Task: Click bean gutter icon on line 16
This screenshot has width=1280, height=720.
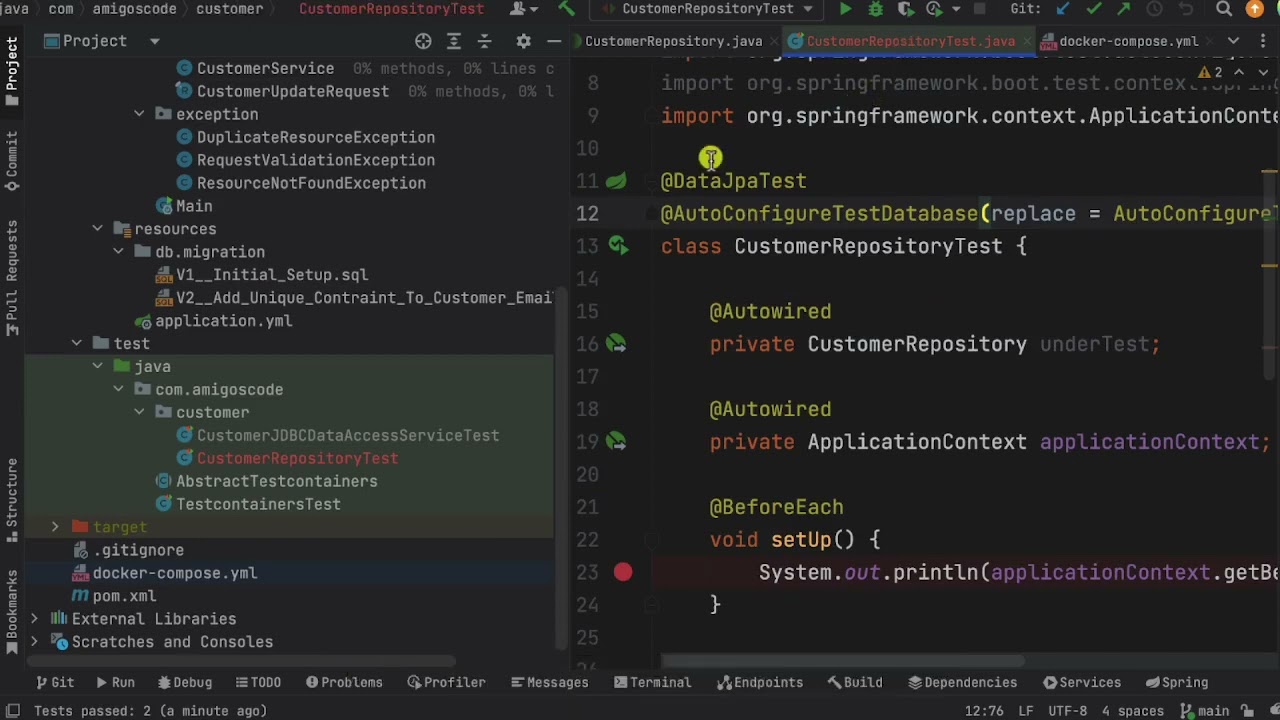Action: click(x=616, y=344)
